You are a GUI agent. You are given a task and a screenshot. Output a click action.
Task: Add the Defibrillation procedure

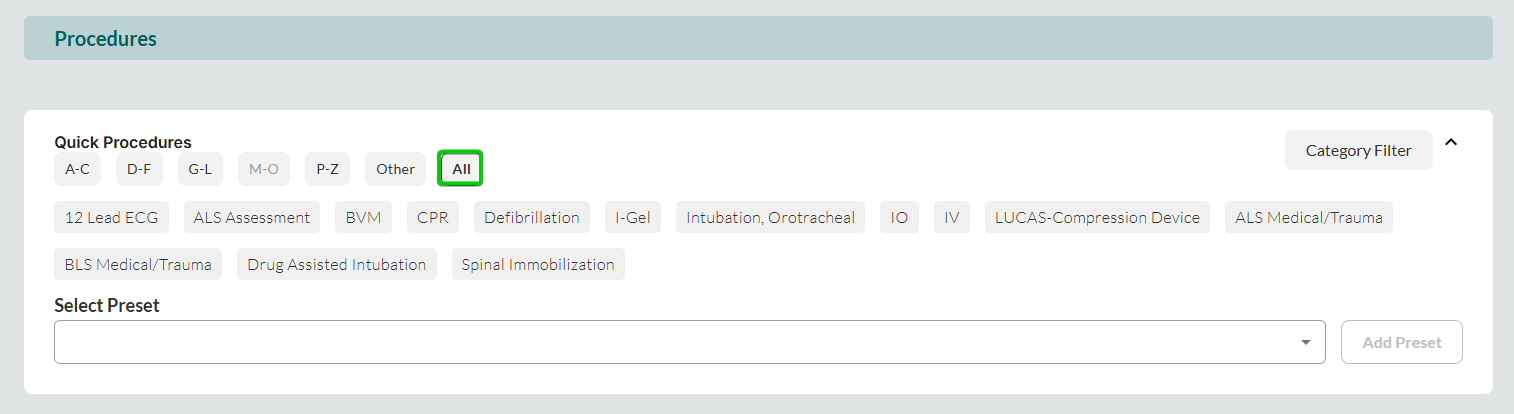pyautogui.click(x=531, y=217)
